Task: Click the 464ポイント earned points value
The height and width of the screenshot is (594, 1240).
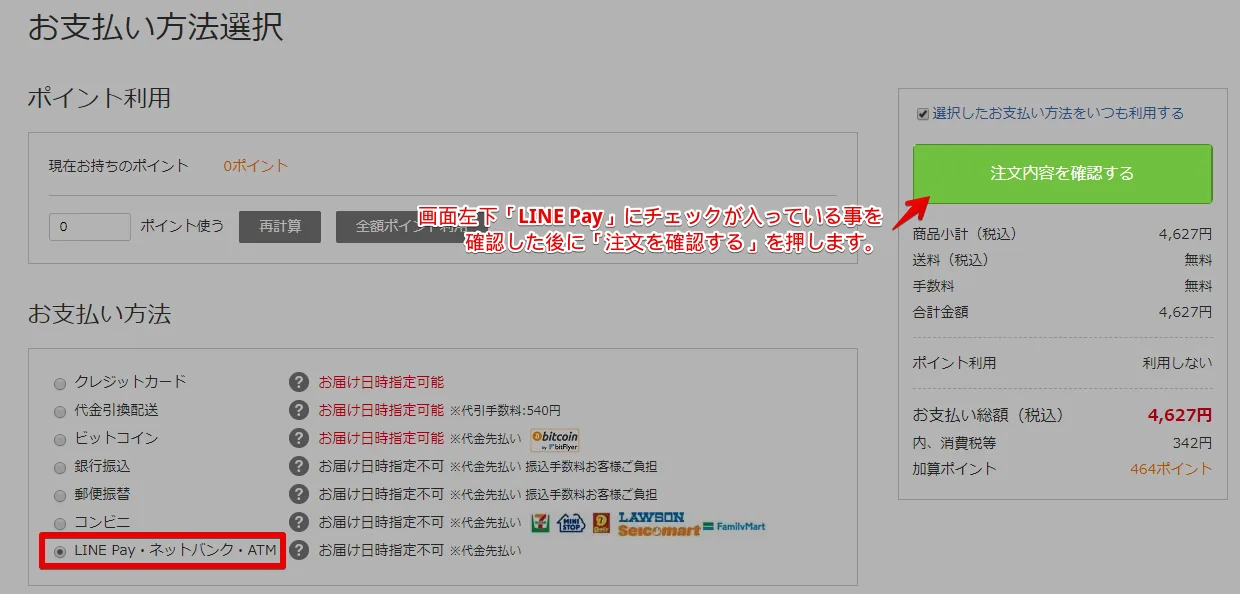Action: [x=1171, y=469]
